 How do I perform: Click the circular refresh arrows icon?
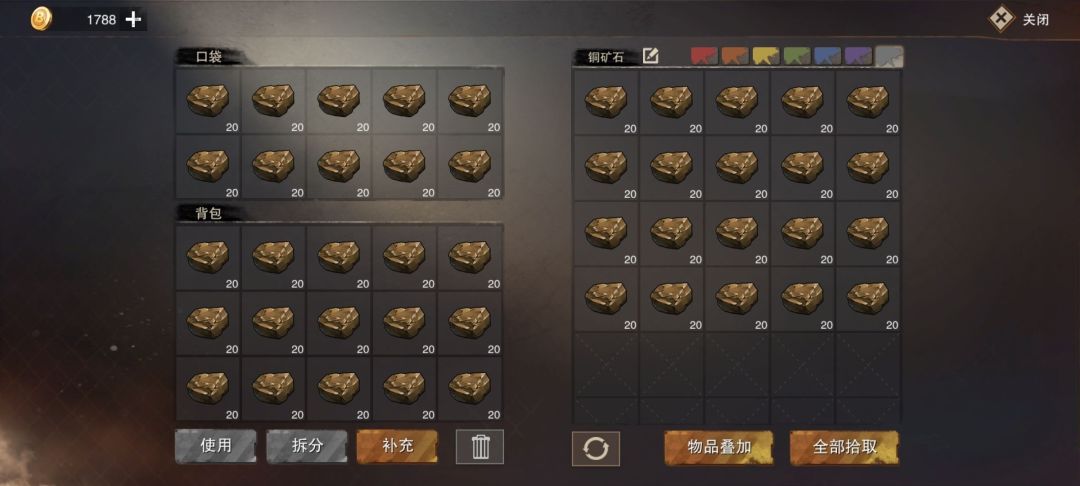(596, 449)
